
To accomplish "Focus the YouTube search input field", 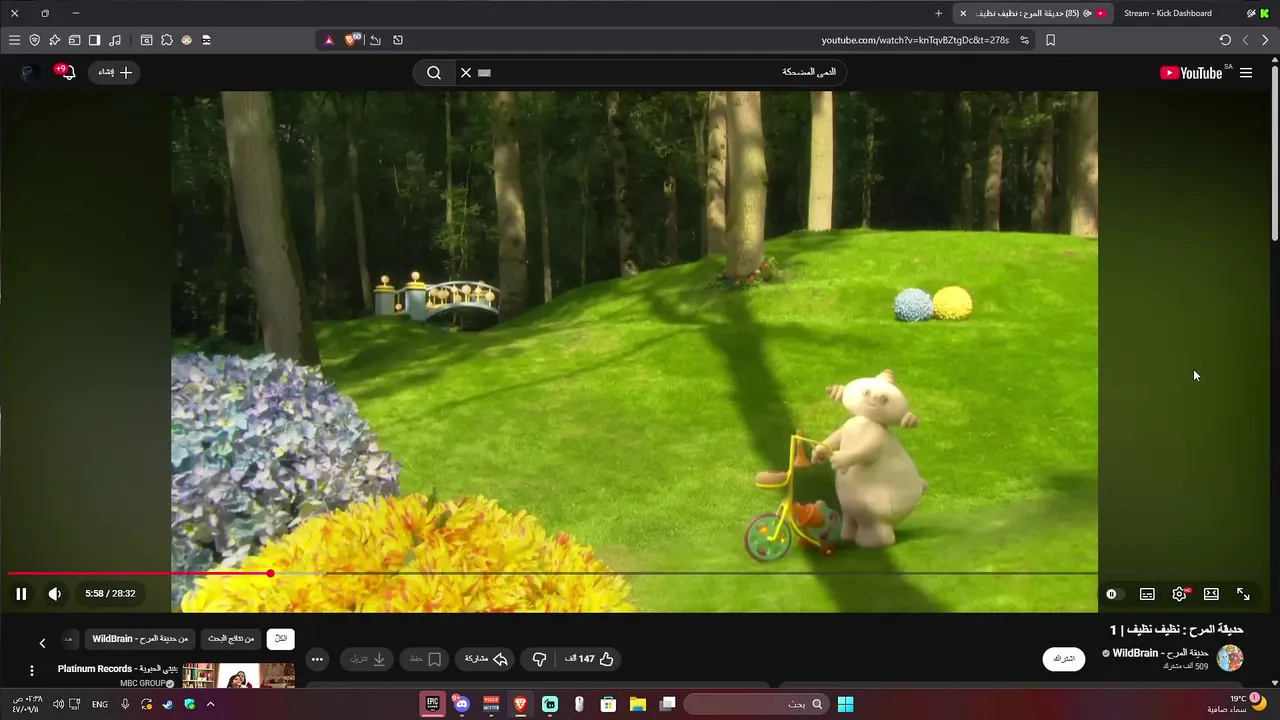I will click(650, 73).
